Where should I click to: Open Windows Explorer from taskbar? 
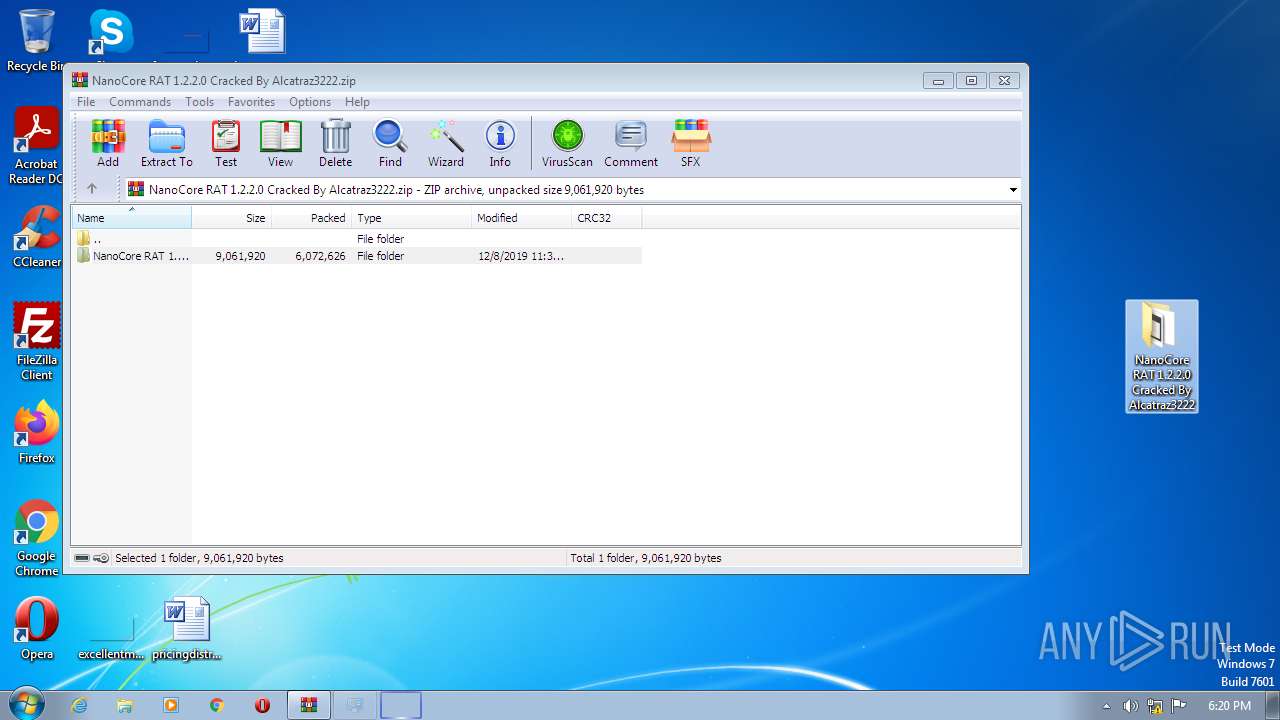click(125, 705)
